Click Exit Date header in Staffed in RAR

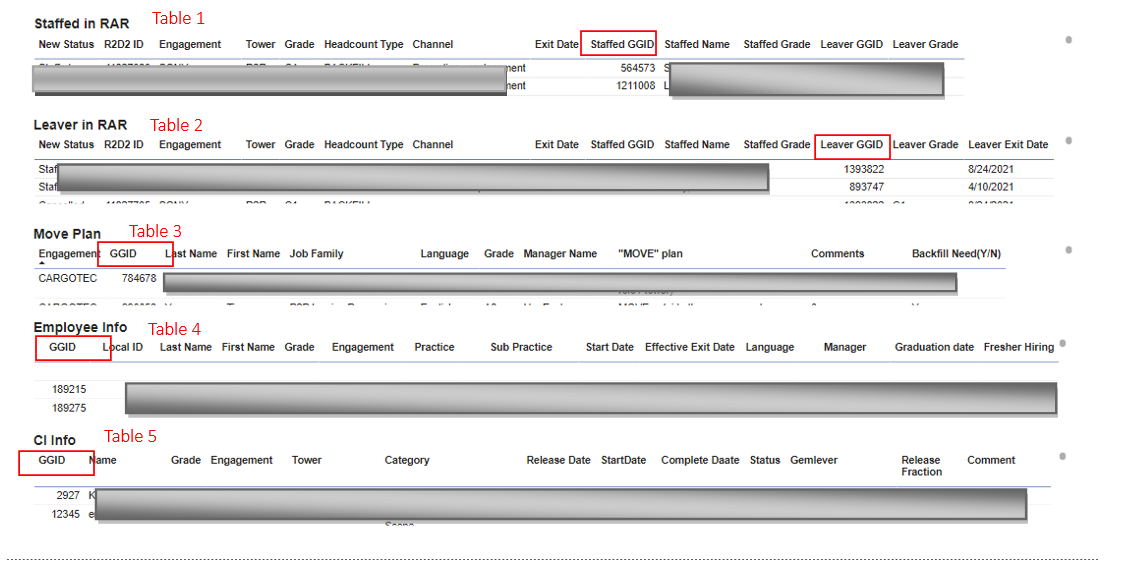point(557,45)
